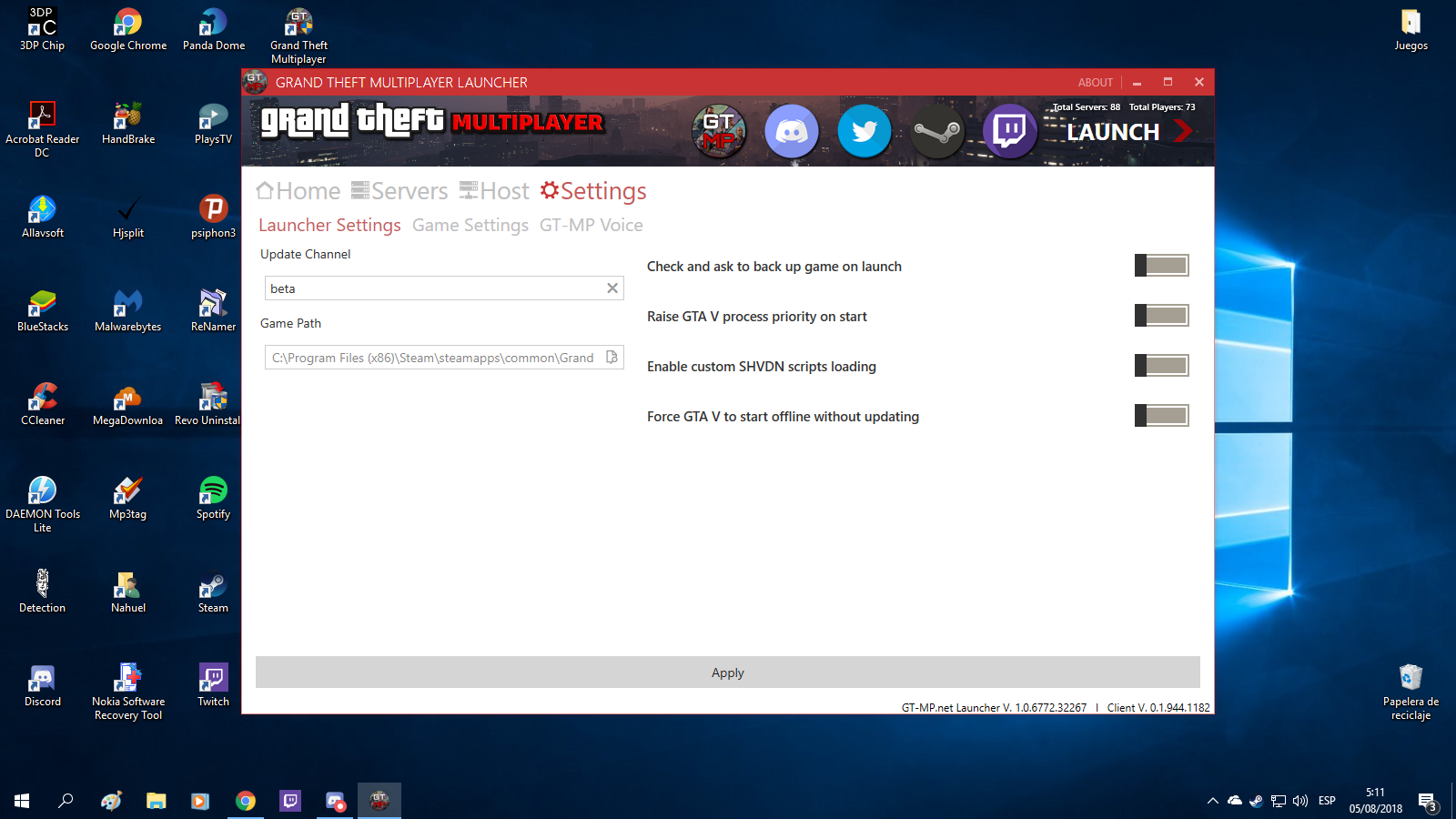Click the Apply button

[728, 672]
